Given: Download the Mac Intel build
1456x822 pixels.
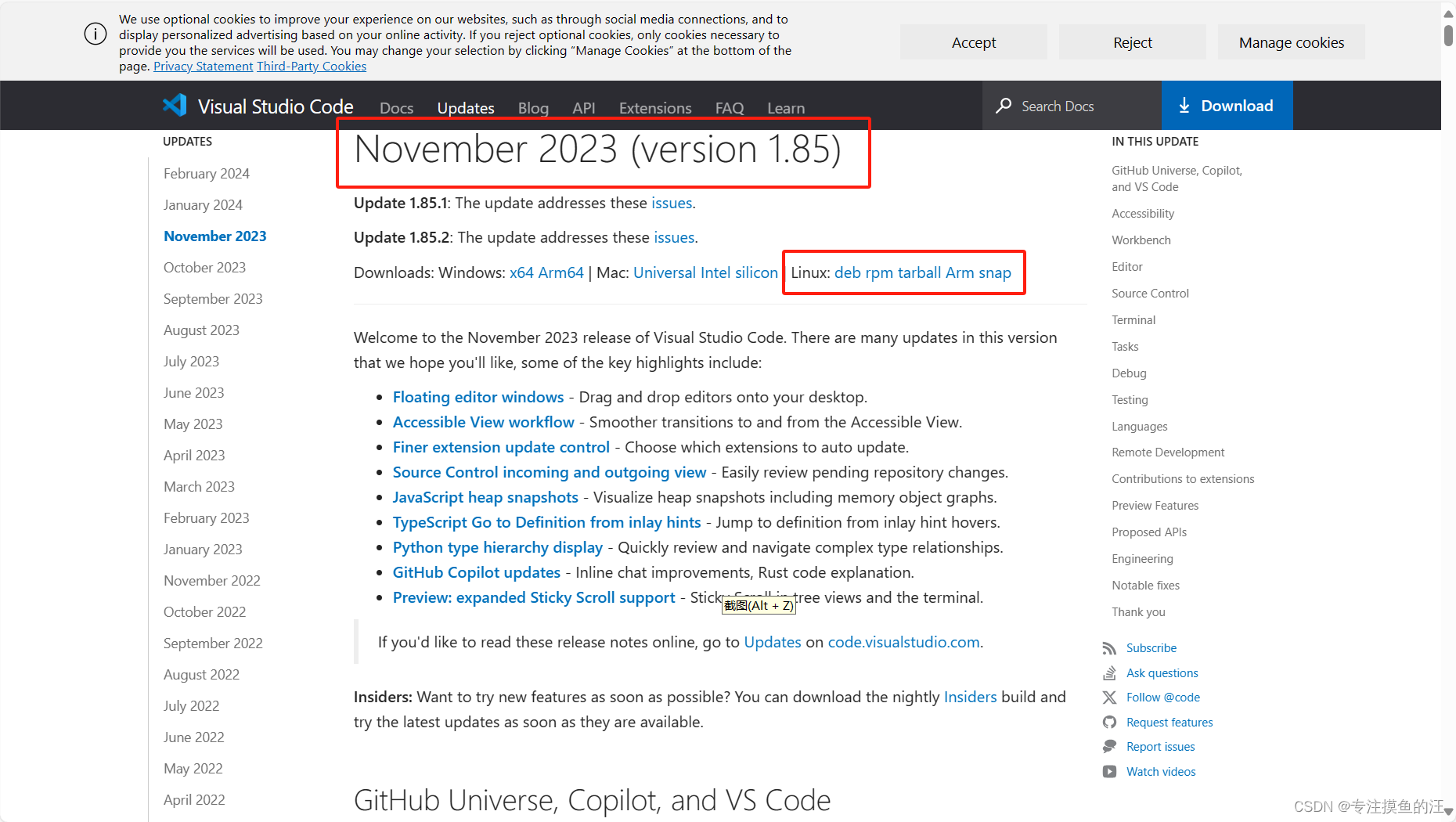Looking at the screenshot, I should pyautogui.click(x=715, y=272).
